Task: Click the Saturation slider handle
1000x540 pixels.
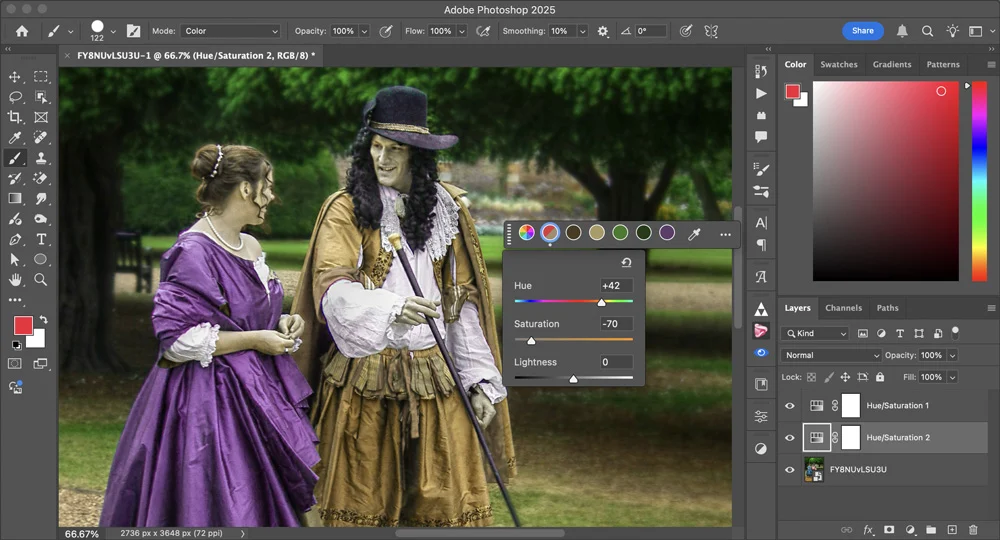Action: [531, 340]
